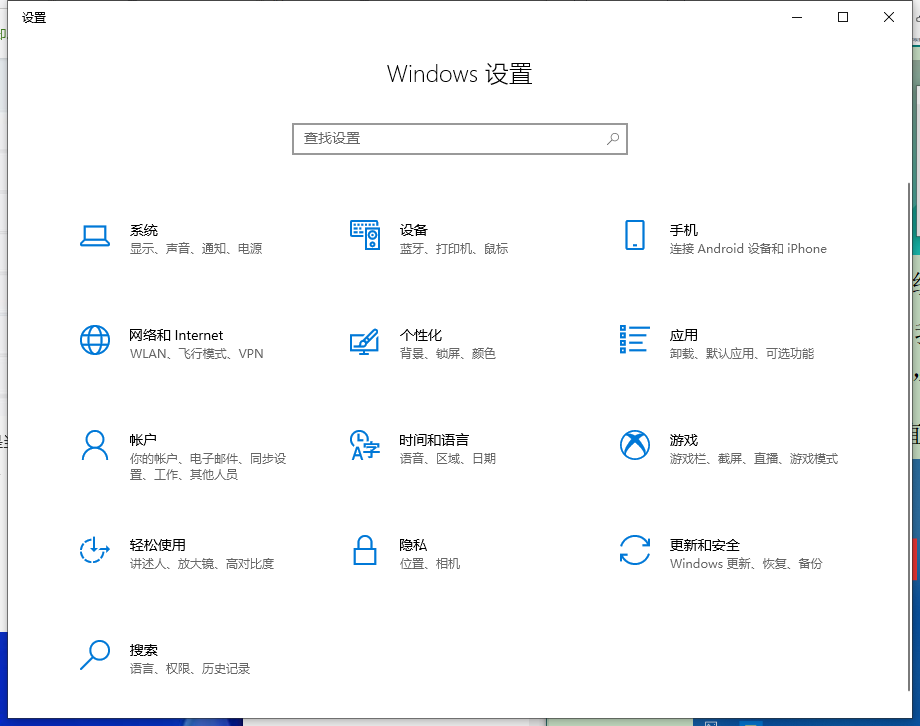Open the 个性化 paintbrush monitor icon

click(365, 341)
